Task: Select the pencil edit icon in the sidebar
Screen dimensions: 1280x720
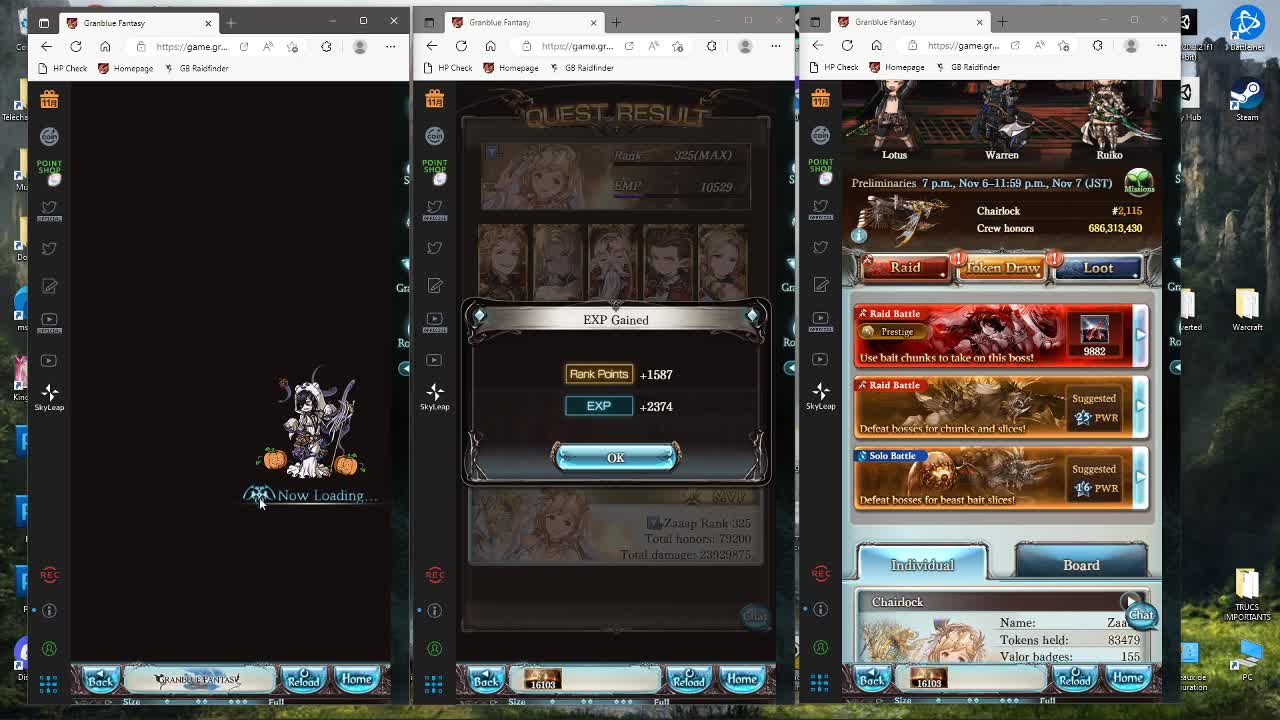Action: [49, 286]
